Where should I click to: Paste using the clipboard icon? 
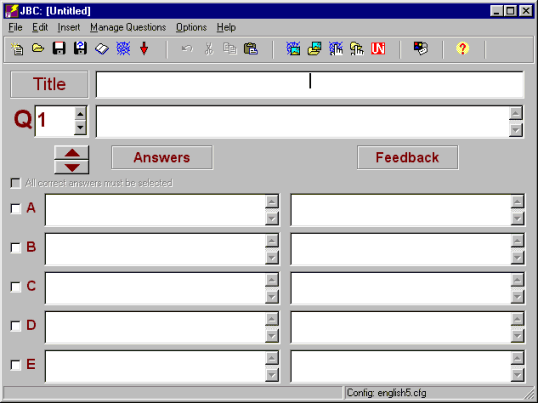(x=251, y=49)
